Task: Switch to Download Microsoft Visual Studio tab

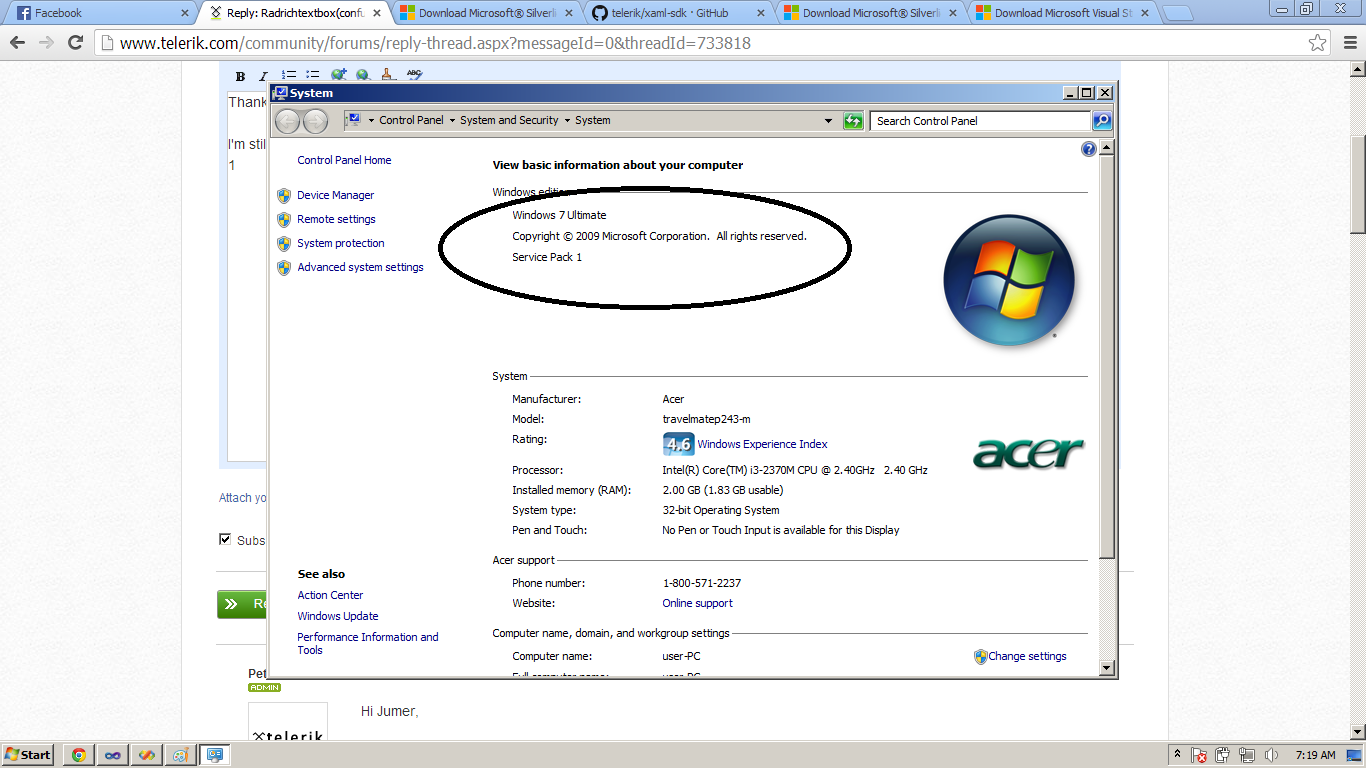Action: pos(1064,13)
